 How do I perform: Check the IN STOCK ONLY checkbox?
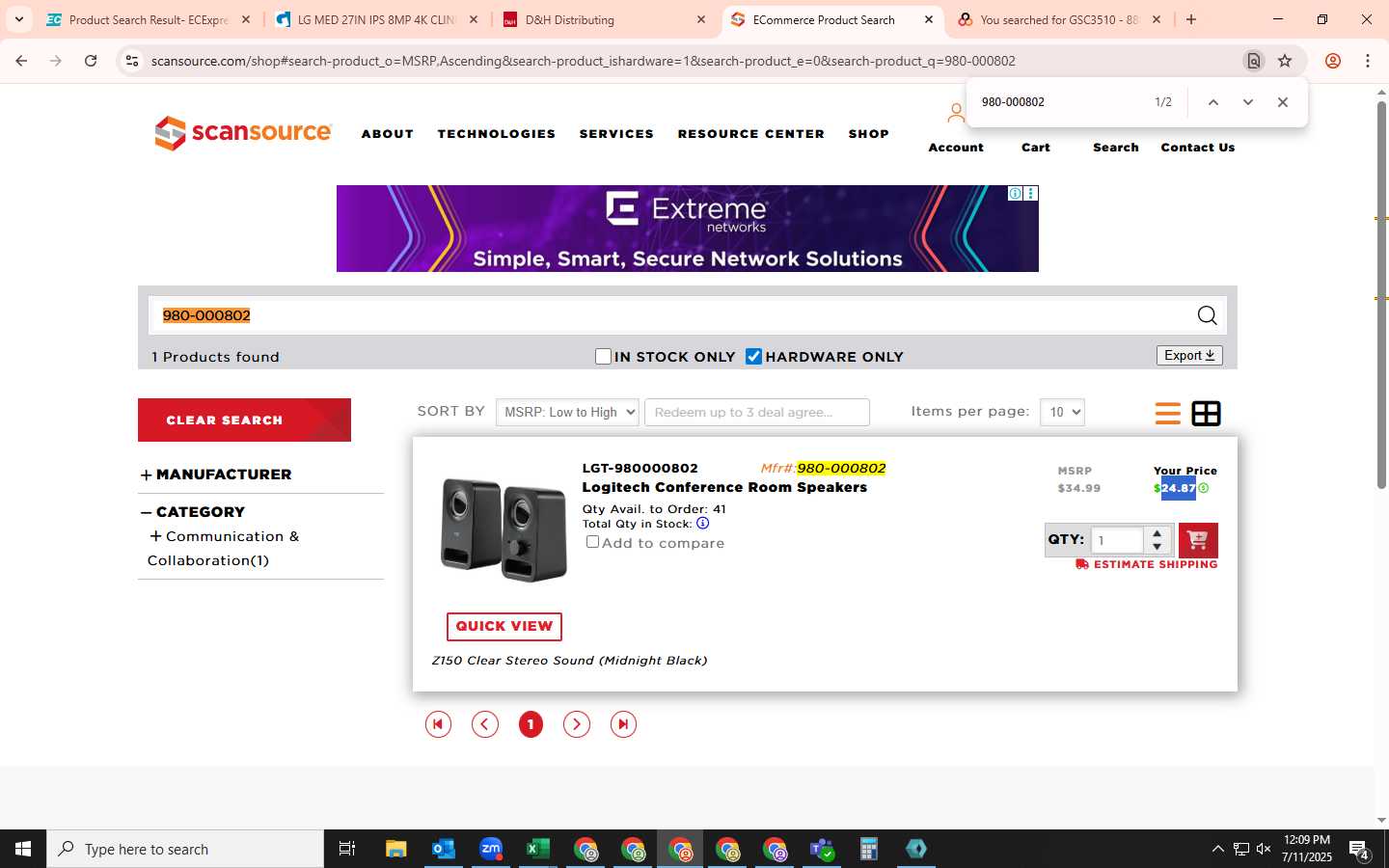[x=603, y=357]
